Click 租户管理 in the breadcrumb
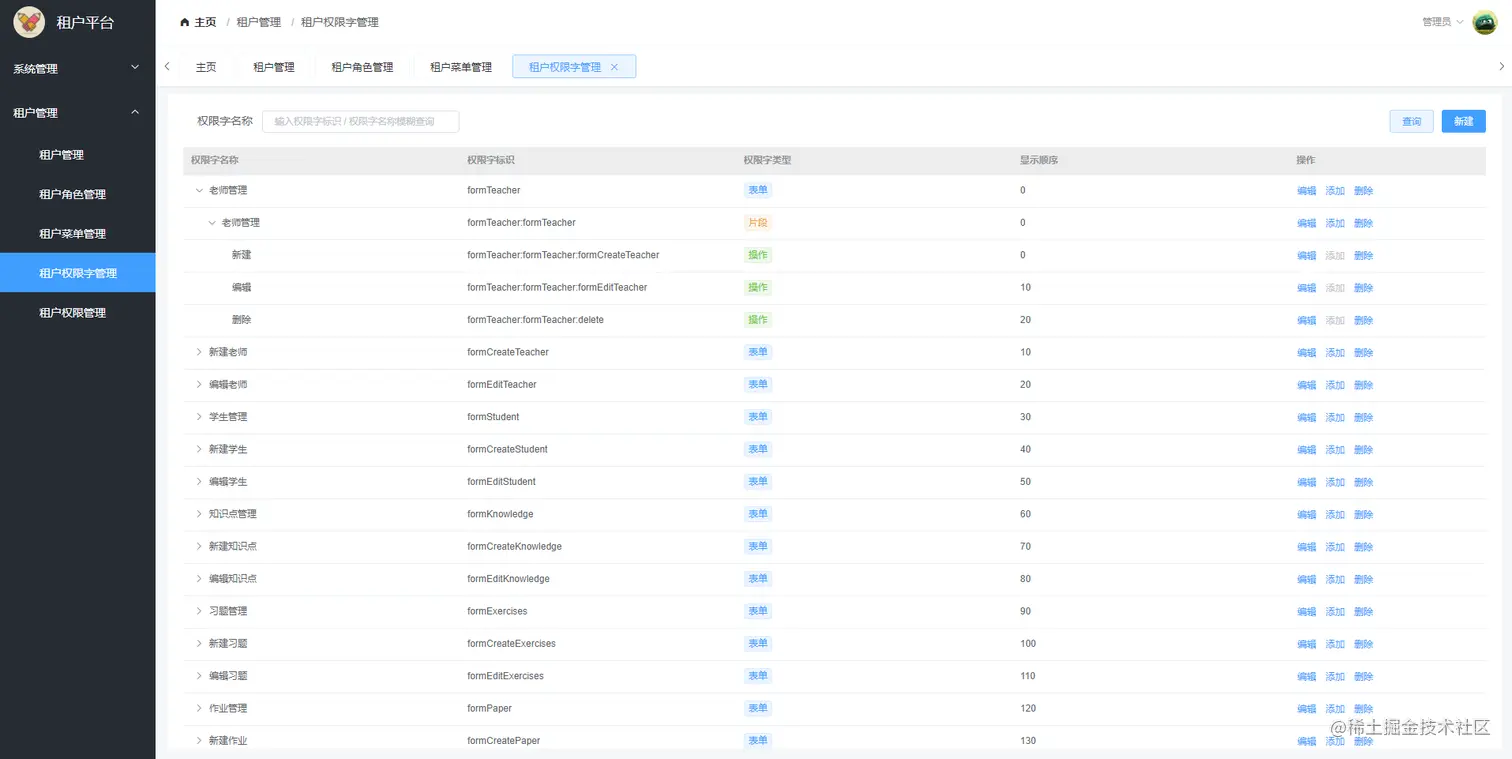This screenshot has width=1512, height=759. tap(259, 22)
